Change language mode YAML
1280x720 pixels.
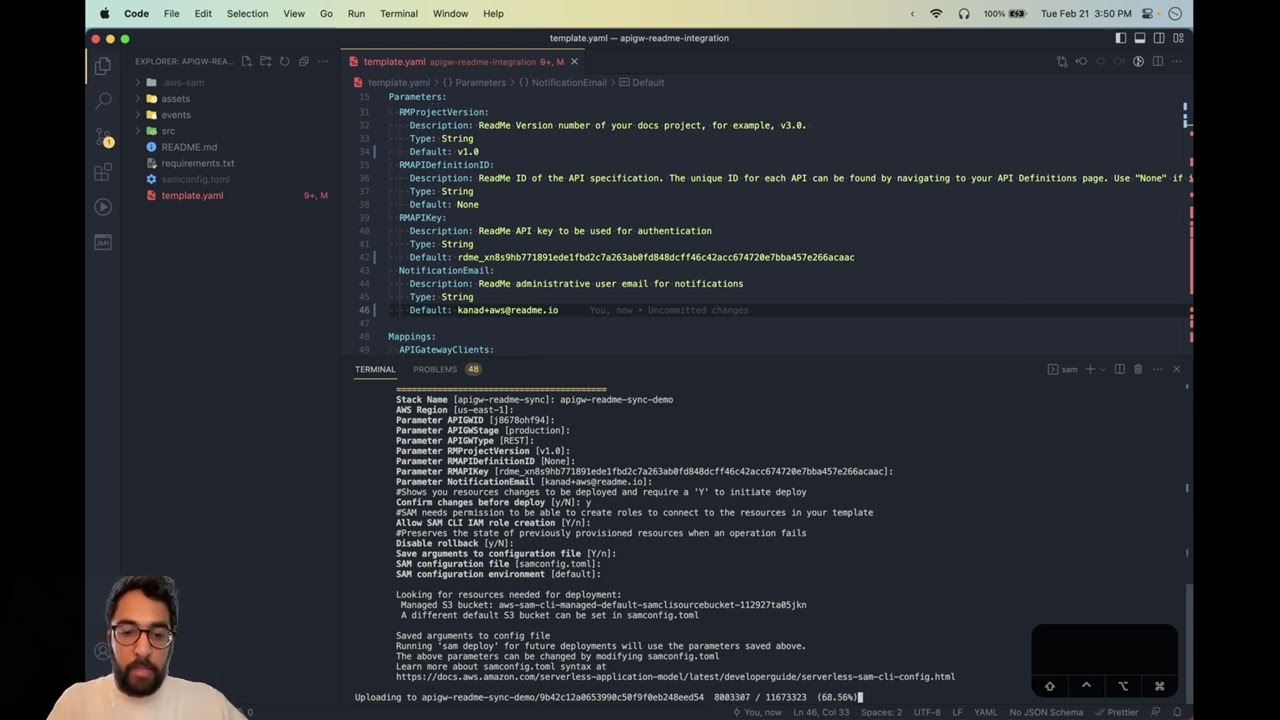coord(986,712)
